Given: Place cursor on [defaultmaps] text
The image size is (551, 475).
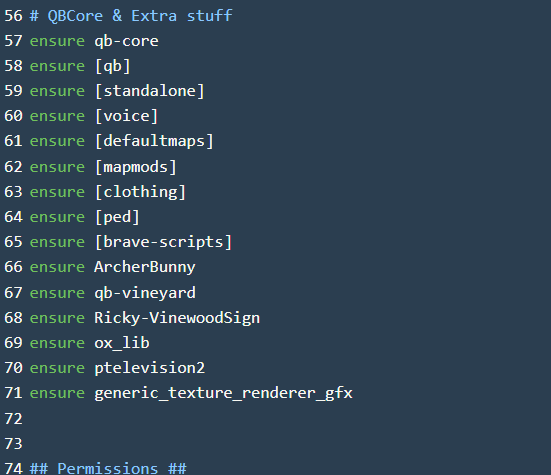Looking at the screenshot, I should [x=154, y=141].
